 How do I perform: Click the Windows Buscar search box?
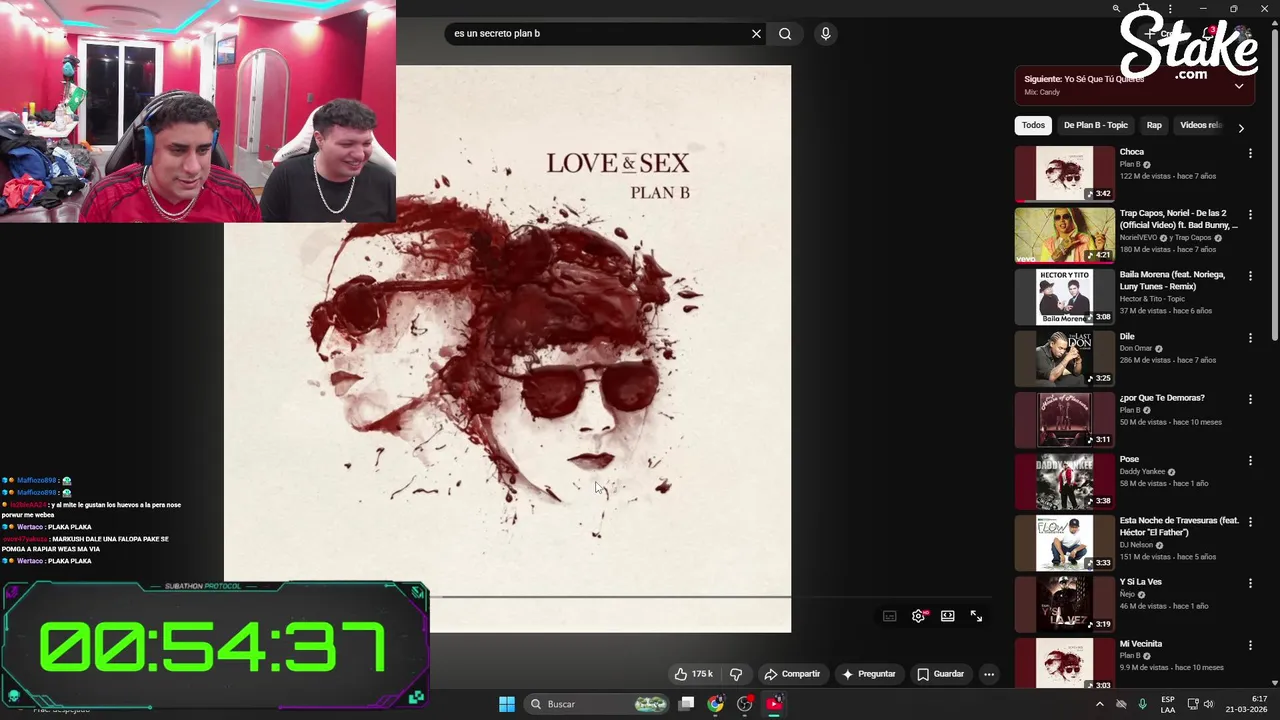pos(597,704)
